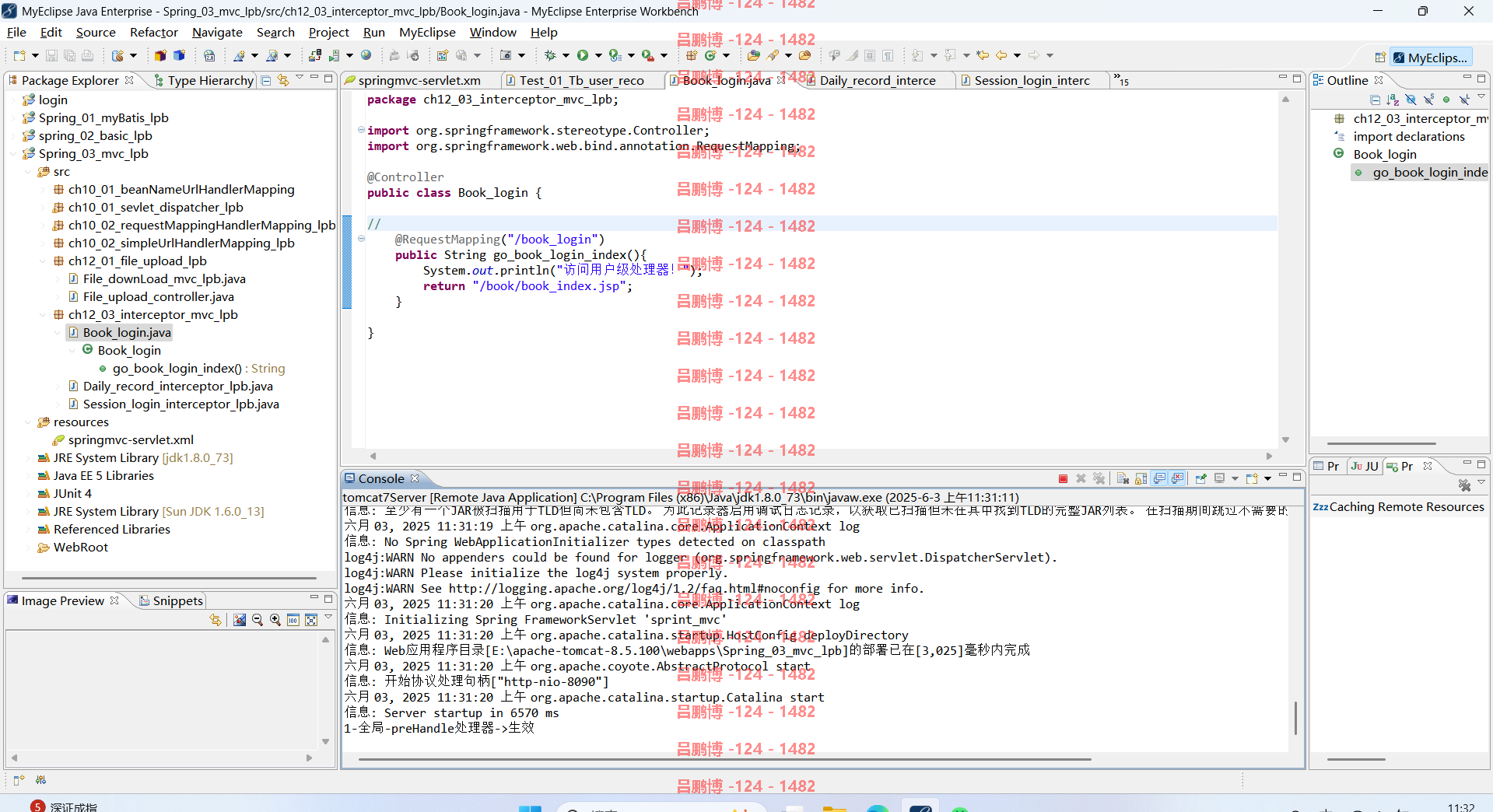Screen dimensions: 1493x812
Task: Click the New Java Package toolbar icon
Action: pyautogui.click(x=691, y=55)
